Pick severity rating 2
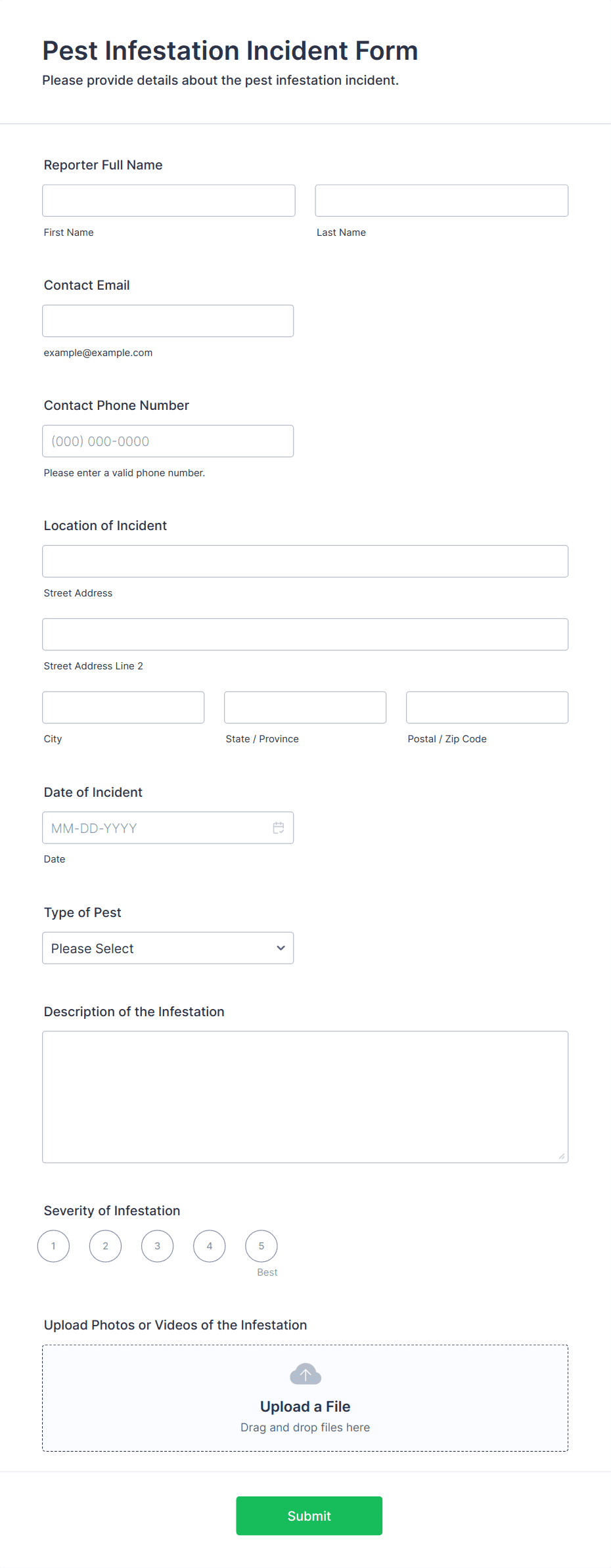 tap(105, 1246)
